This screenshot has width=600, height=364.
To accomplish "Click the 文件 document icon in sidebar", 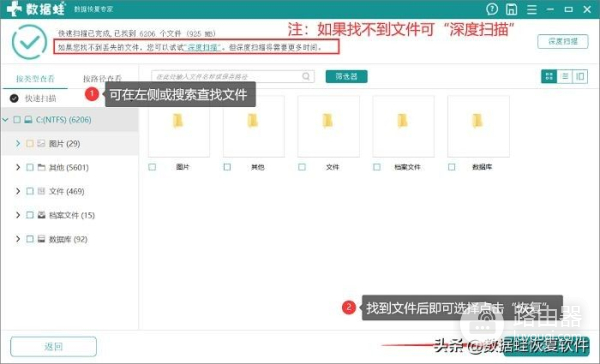I will (41, 191).
